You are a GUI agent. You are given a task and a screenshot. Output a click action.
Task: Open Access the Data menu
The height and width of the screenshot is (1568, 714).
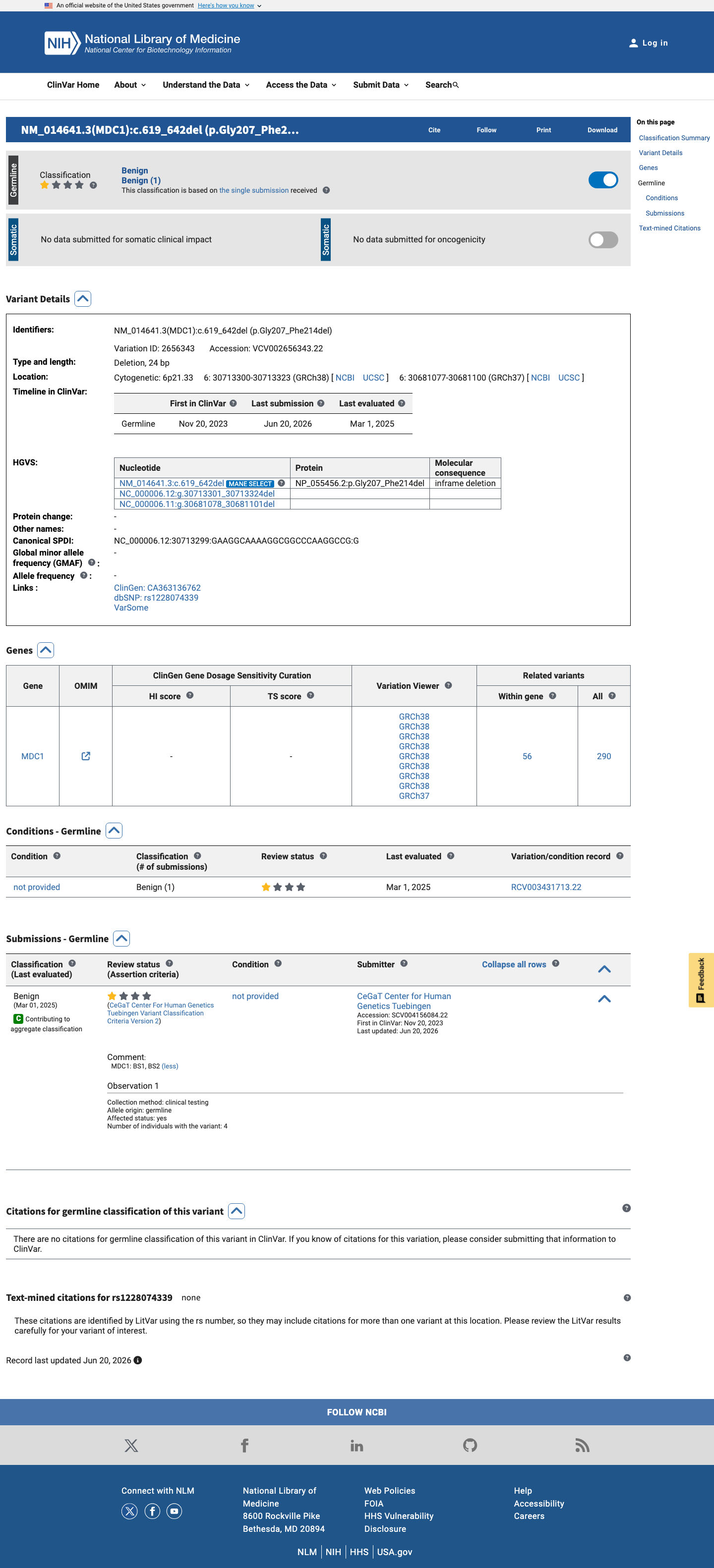coord(301,85)
